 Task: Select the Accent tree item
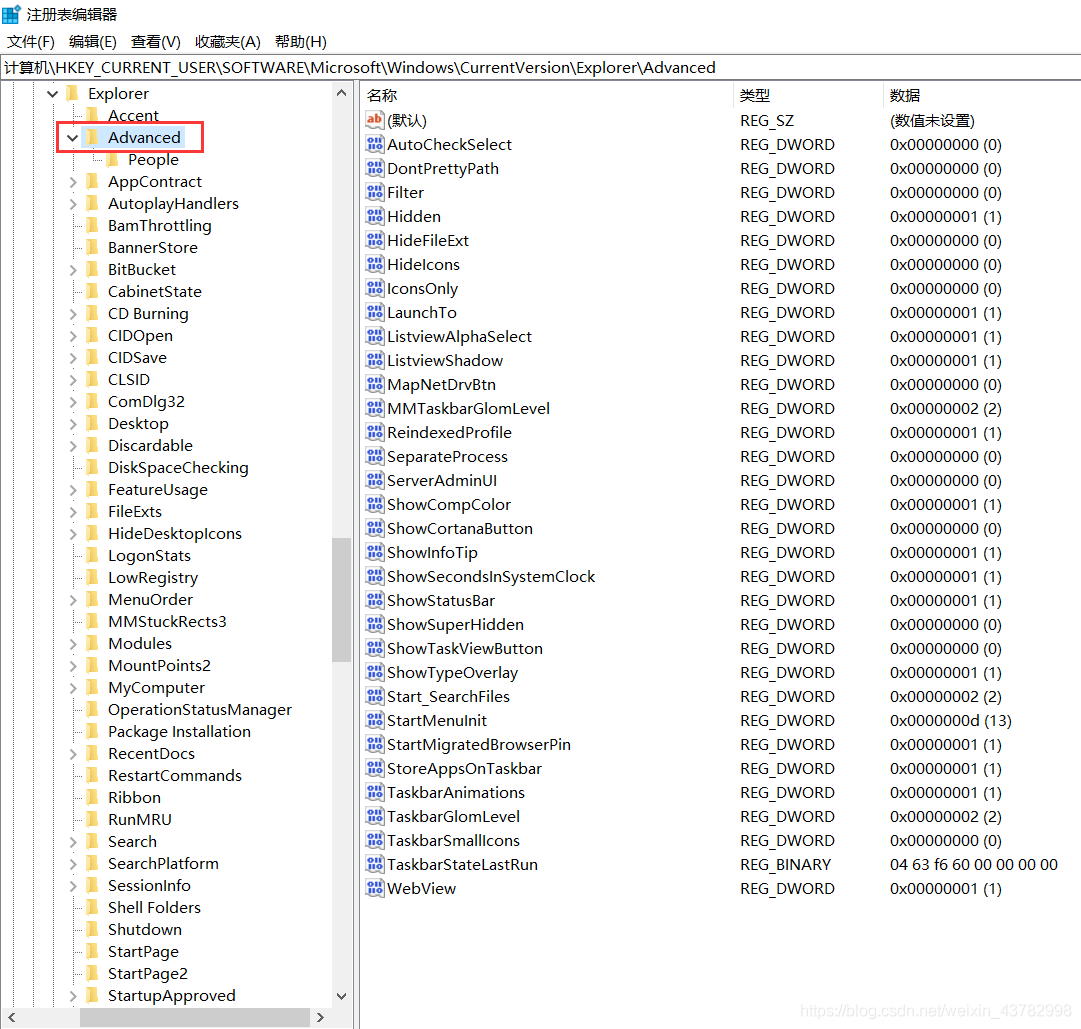tap(133, 115)
